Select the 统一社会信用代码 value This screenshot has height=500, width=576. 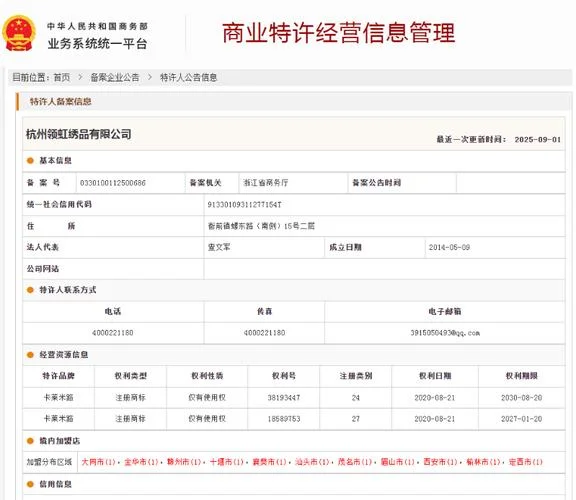coord(244,204)
